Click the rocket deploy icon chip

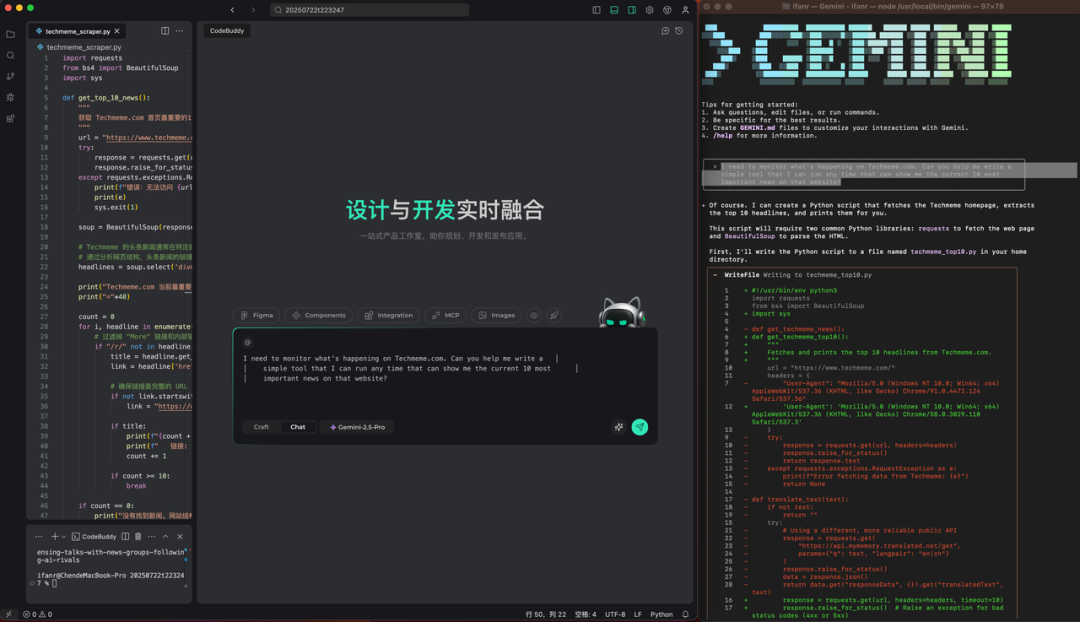point(554,315)
